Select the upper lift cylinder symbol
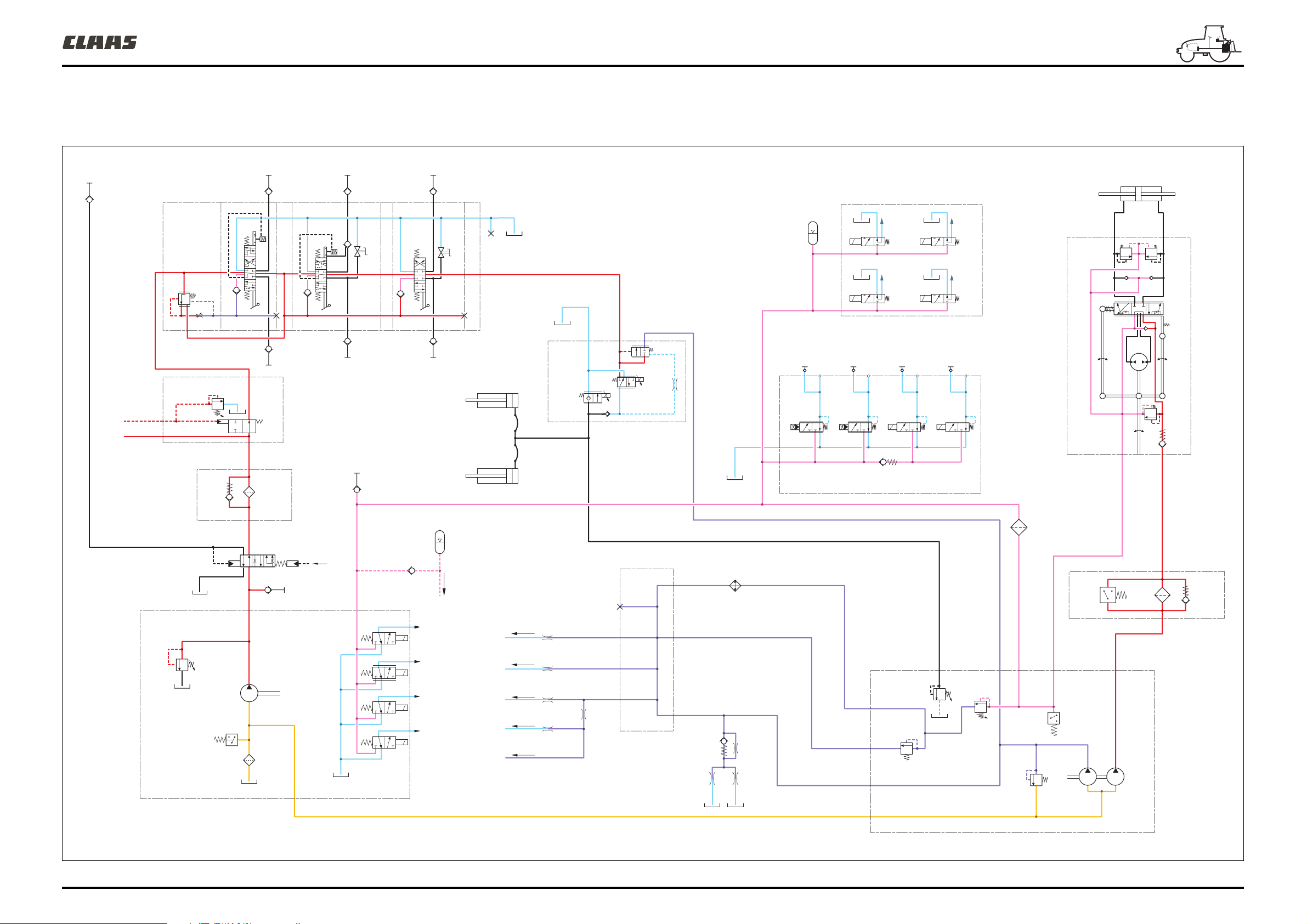This screenshot has height=924, width=1307. [x=492, y=400]
